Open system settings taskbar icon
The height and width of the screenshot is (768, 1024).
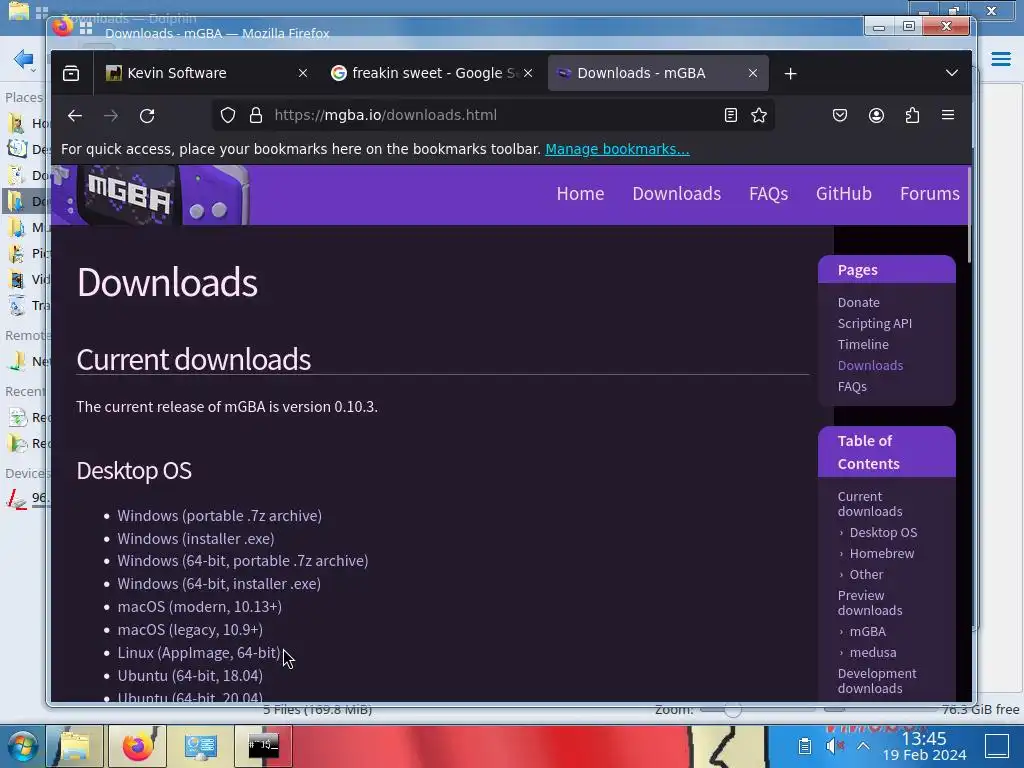[x=200, y=746]
